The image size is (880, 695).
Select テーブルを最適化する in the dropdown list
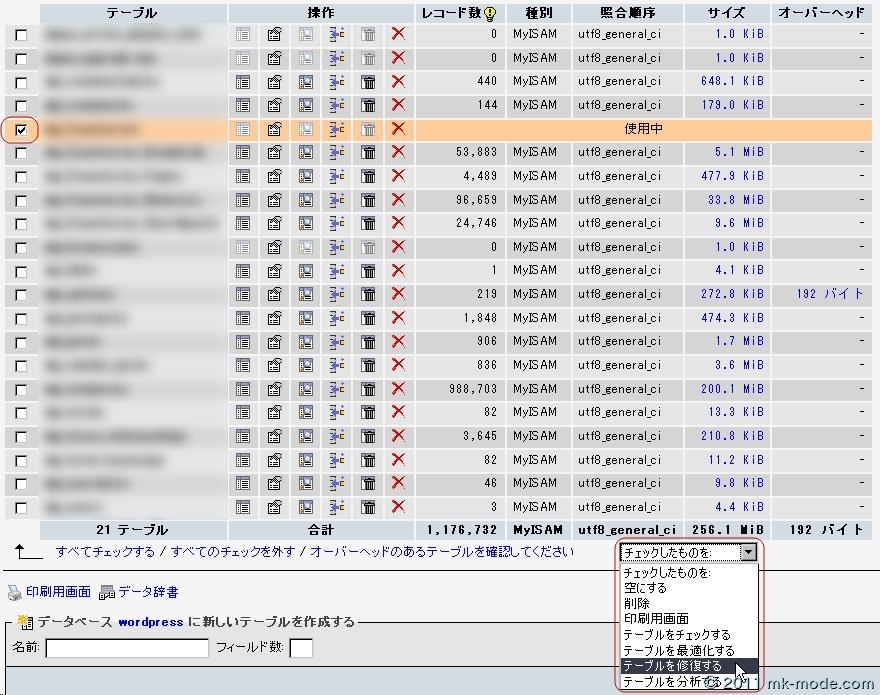tap(678, 650)
